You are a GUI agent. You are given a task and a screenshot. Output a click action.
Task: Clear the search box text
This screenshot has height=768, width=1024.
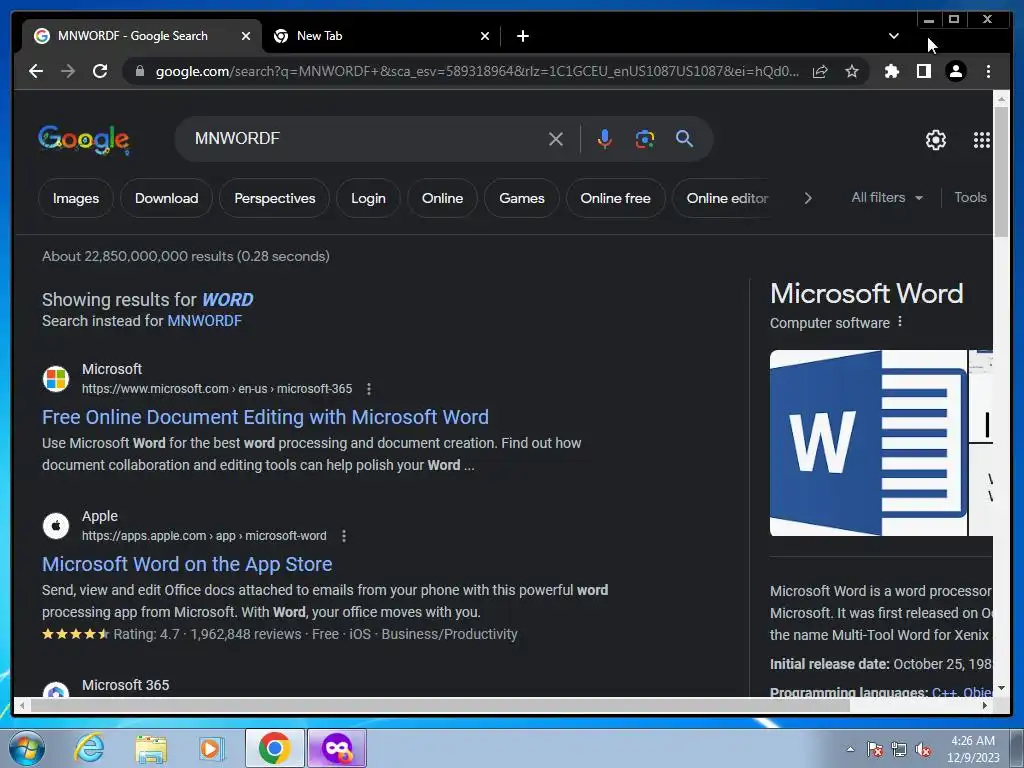click(x=556, y=138)
